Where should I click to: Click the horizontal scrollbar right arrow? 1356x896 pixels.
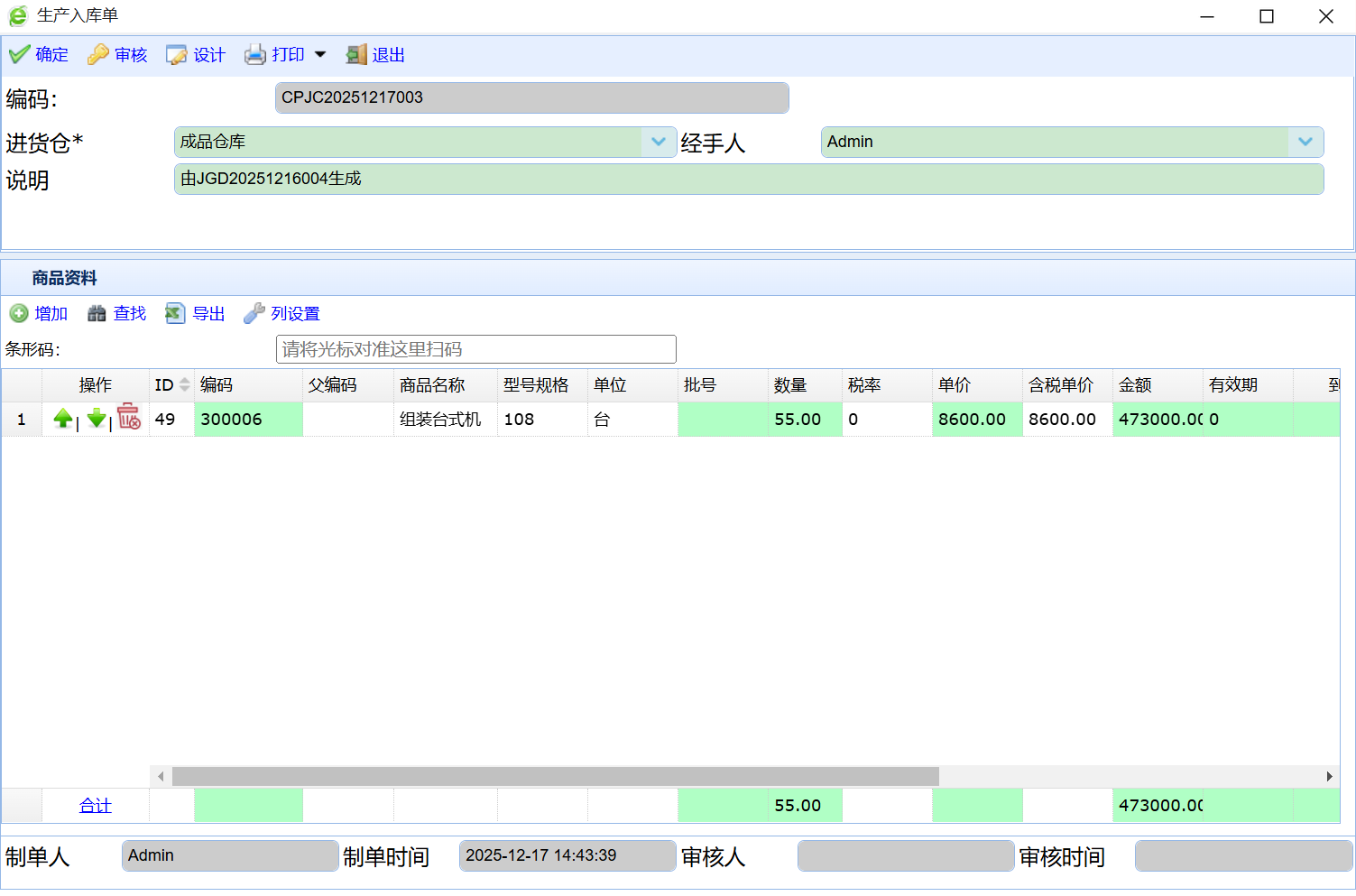1329,777
